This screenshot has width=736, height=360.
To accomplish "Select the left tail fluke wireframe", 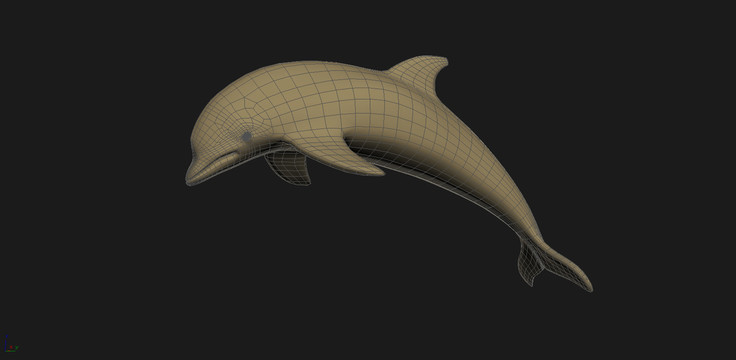I will (x=529, y=264).
